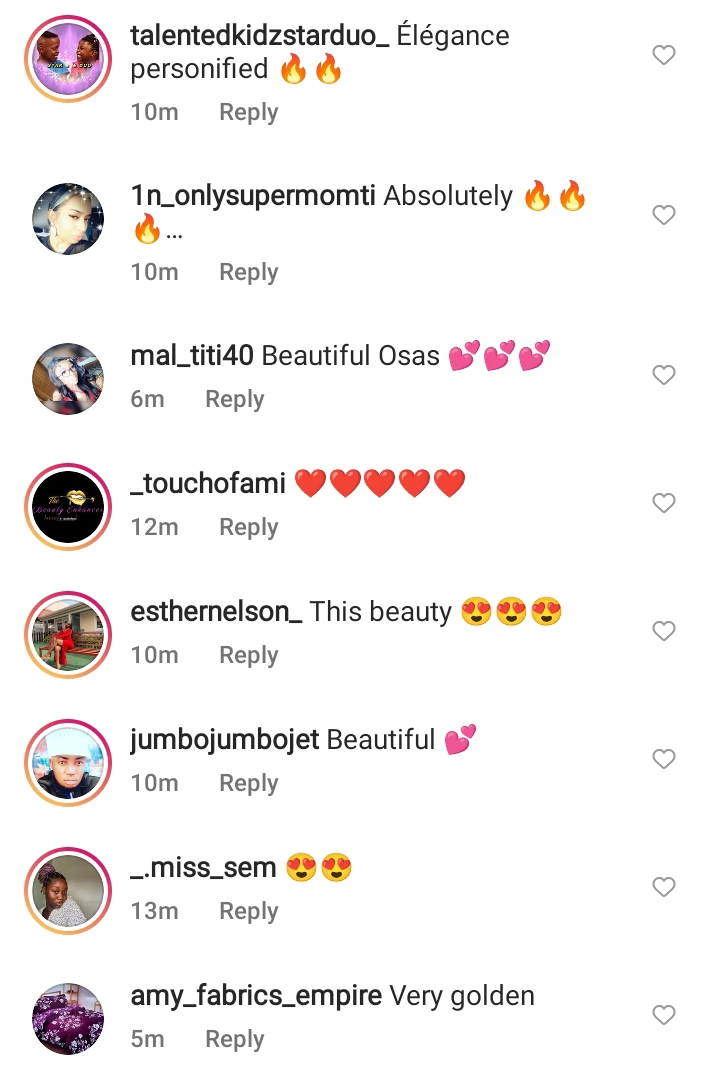
Task: Open amy_fabrics_empire's avatar
Action: click(68, 1019)
